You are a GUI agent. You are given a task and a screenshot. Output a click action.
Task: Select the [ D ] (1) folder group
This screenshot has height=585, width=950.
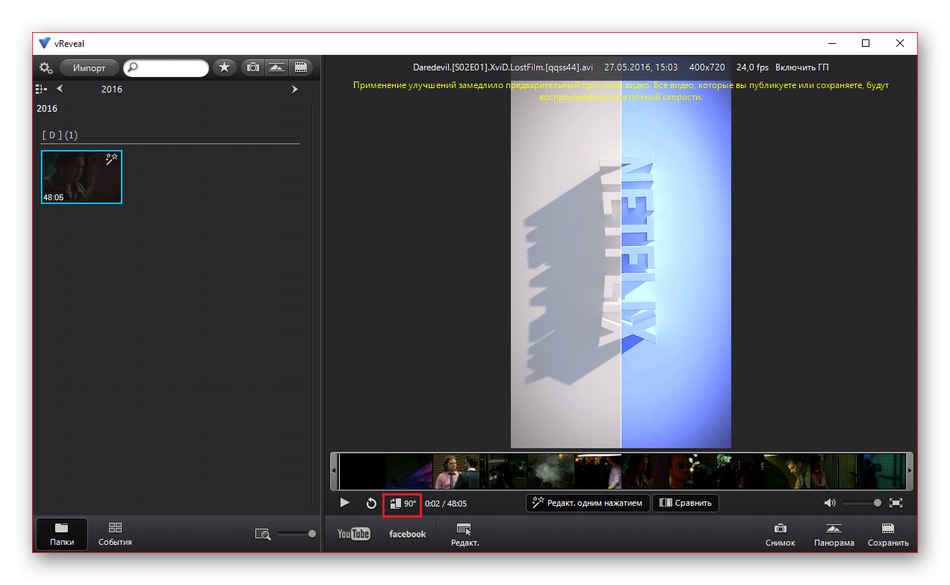coord(60,134)
